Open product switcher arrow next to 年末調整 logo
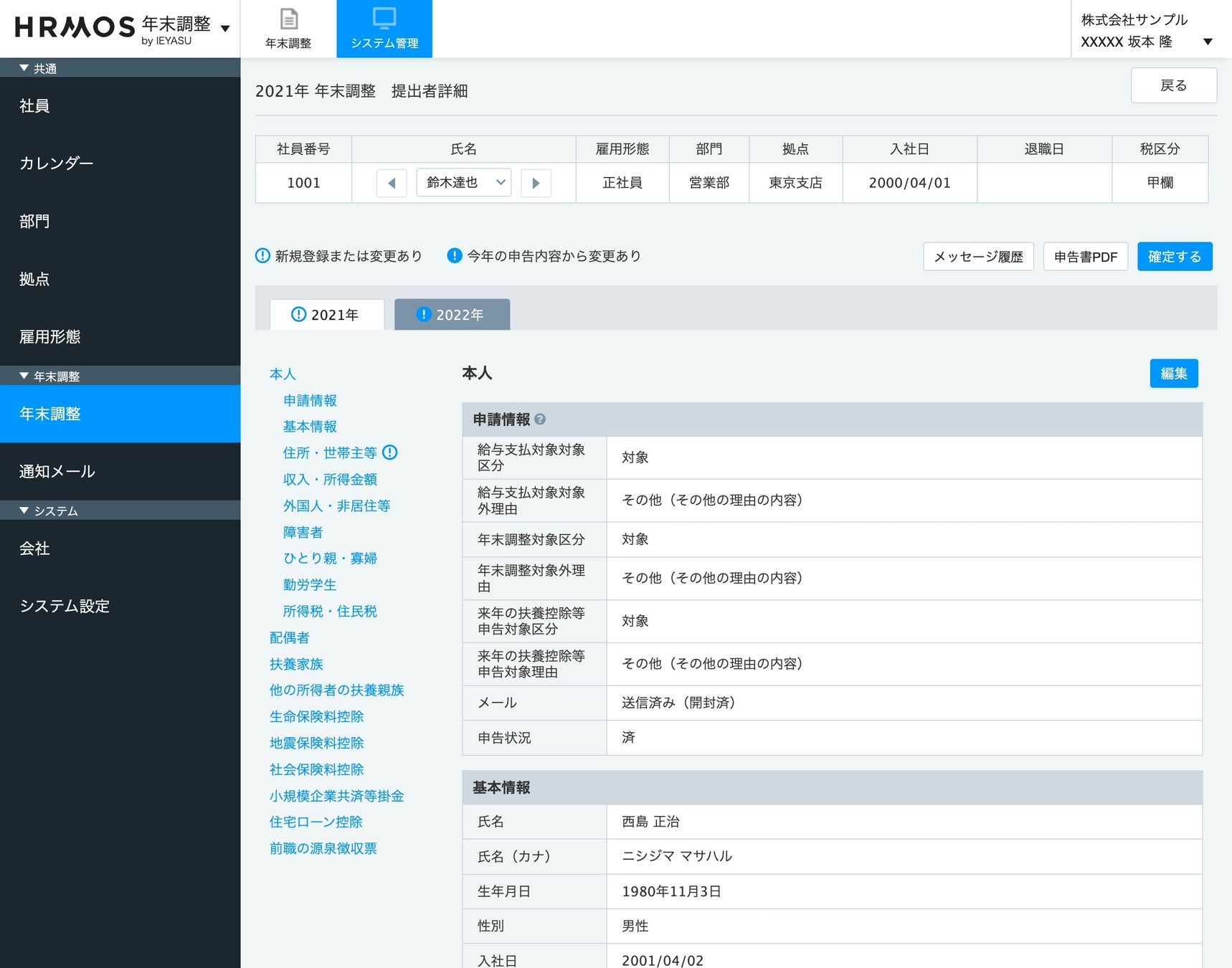 click(x=225, y=29)
